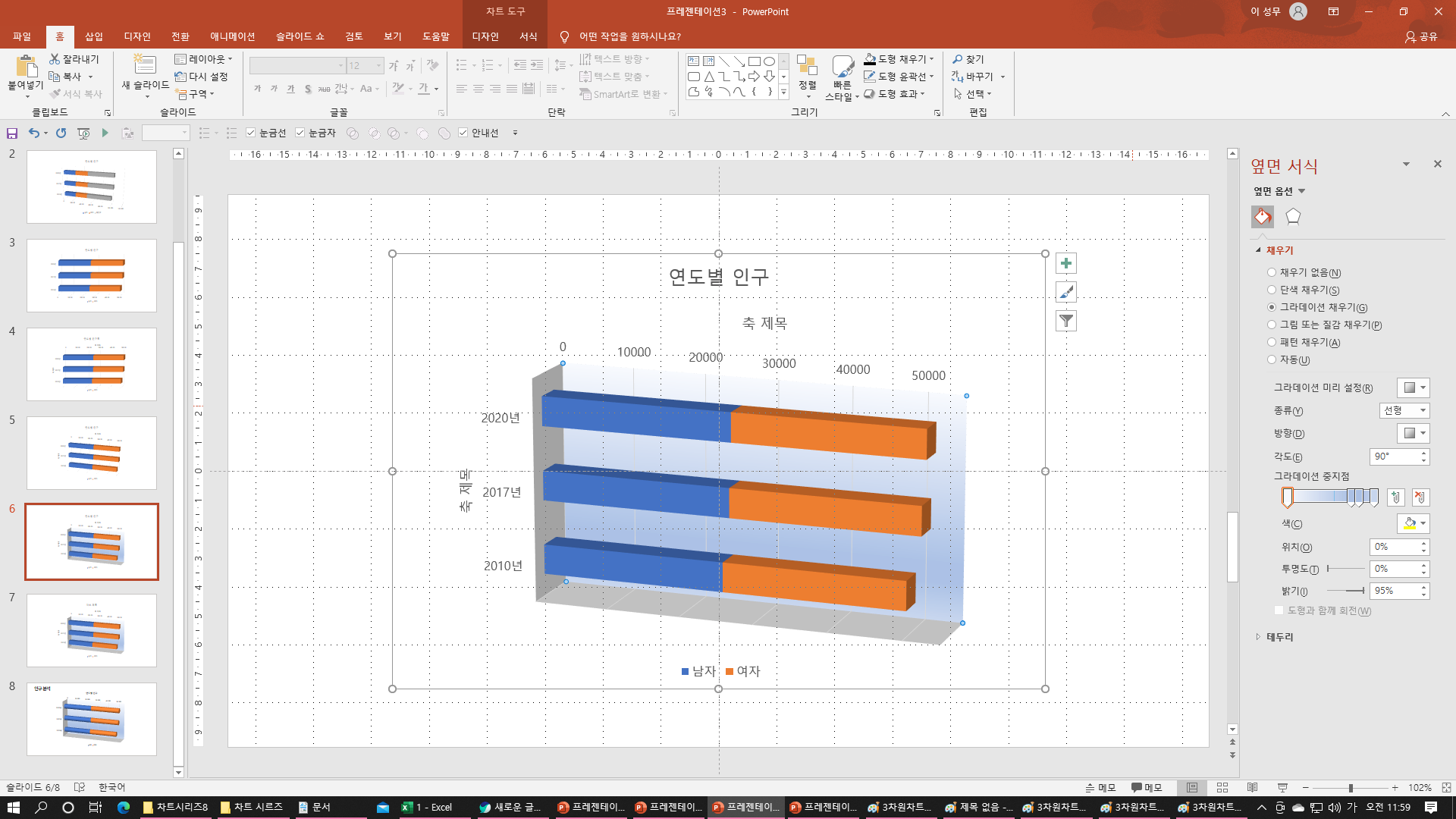The height and width of the screenshot is (819, 1456).
Task: Open the 삽입 ribbon tab
Action: coord(94,36)
